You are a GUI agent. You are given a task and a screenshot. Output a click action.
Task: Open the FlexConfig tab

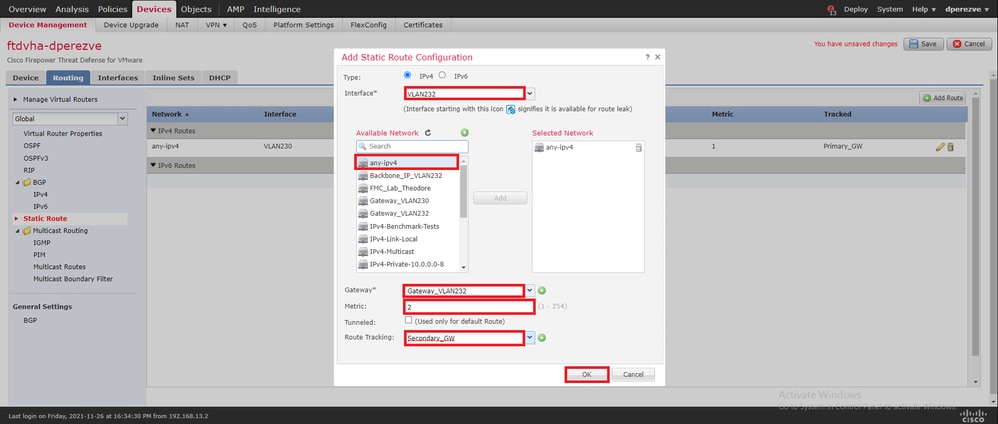pos(369,25)
